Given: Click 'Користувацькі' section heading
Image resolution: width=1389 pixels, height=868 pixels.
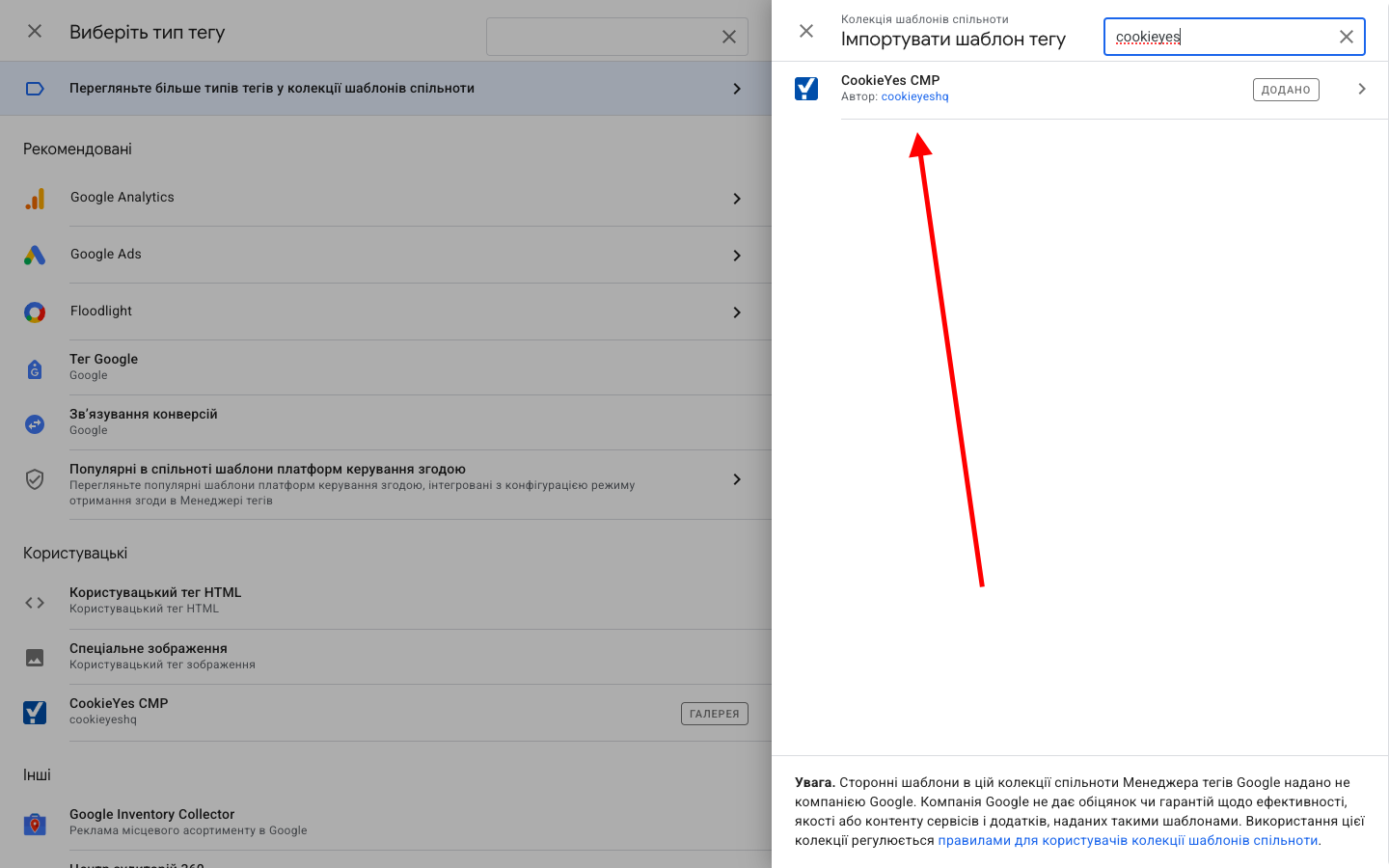Looking at the screenshot, I should point(75,554).
